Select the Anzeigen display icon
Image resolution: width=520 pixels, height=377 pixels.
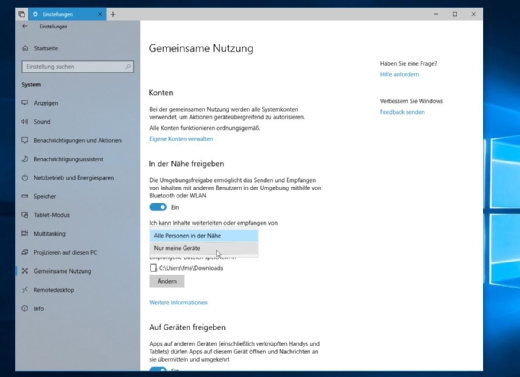25,103
